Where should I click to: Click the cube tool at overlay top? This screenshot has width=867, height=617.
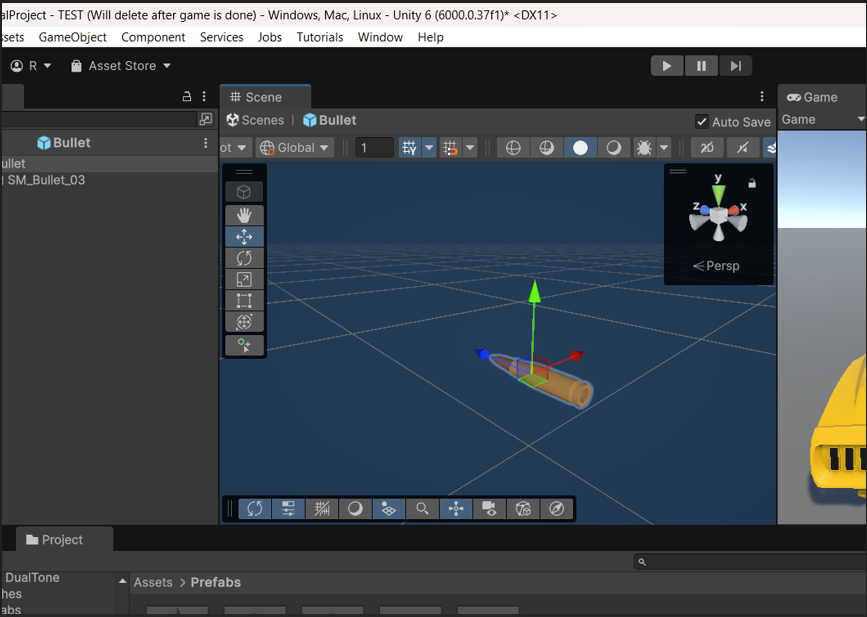coord(244,192)
